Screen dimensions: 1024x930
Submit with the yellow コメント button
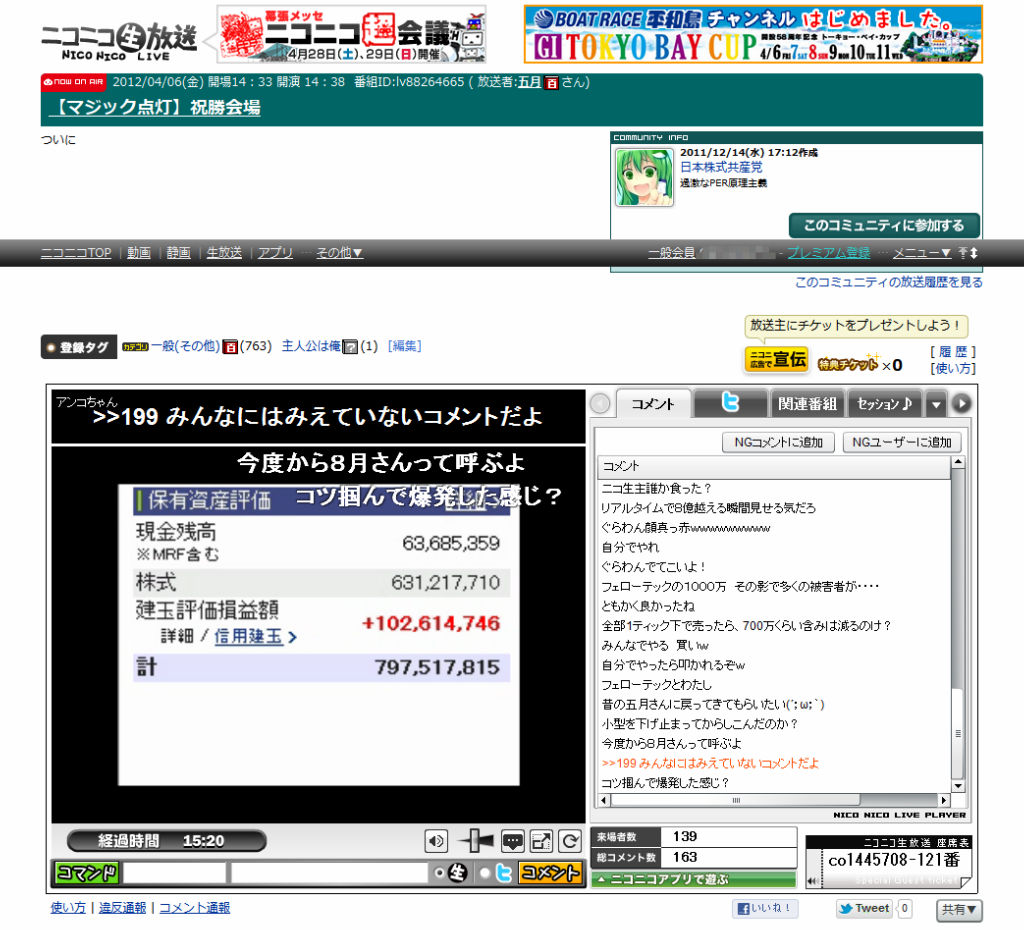[x=551, y=873]
